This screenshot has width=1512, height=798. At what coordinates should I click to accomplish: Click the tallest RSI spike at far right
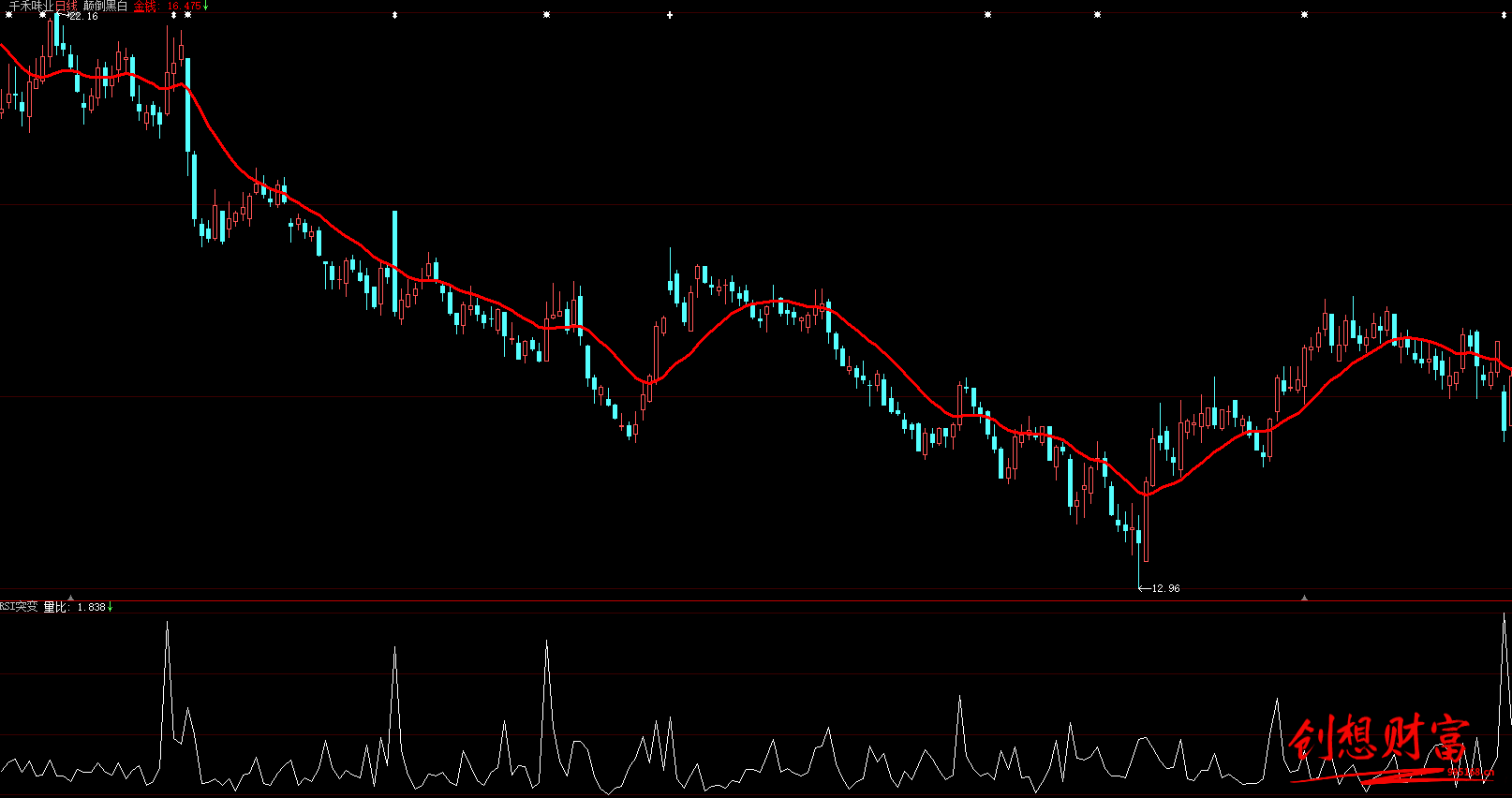pyautogui.click(x=1505, y=620)
